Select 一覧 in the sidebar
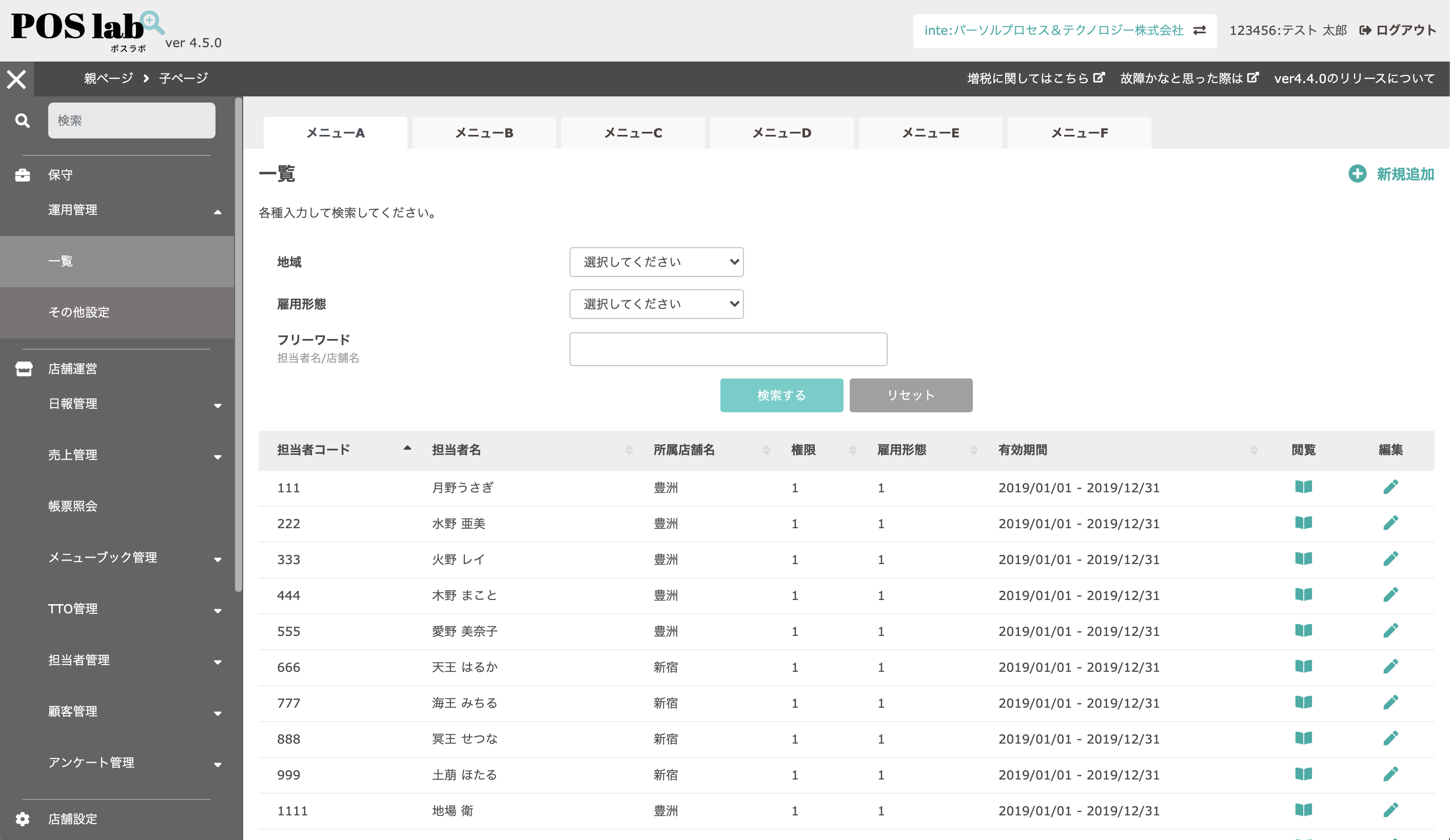 (x=117, y=262)
